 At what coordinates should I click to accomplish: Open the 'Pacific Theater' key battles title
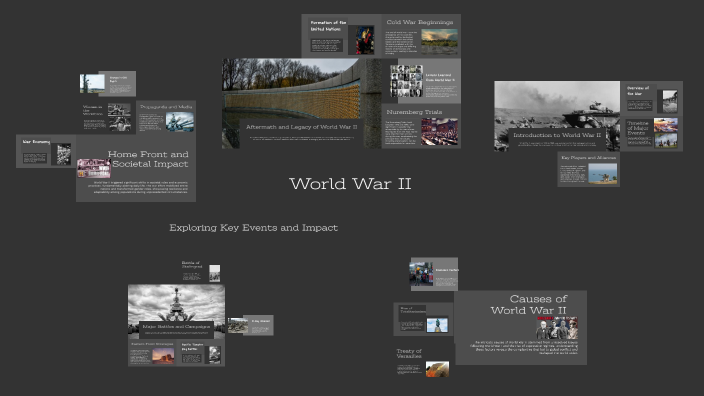click(x=192, y=347)
